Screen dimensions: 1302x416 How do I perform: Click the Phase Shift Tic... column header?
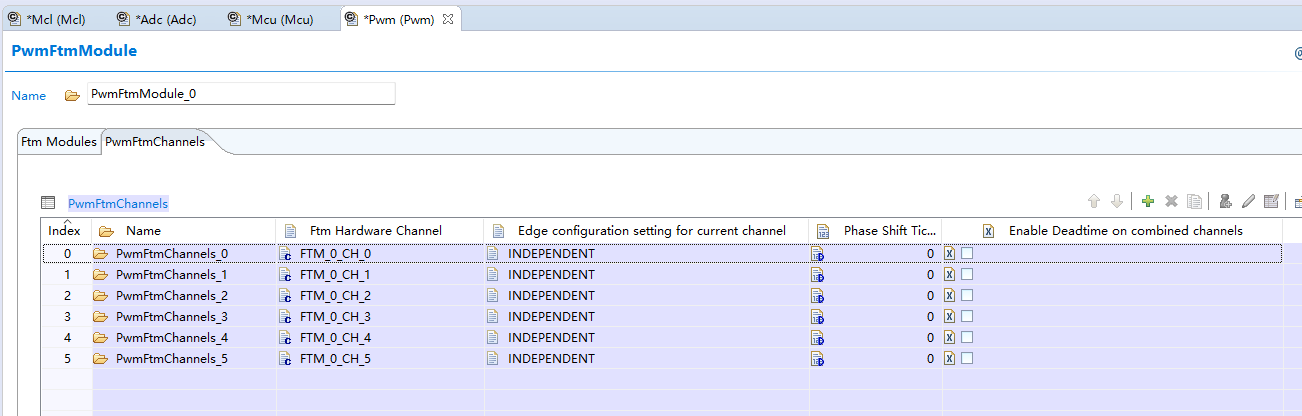point(875,231)
